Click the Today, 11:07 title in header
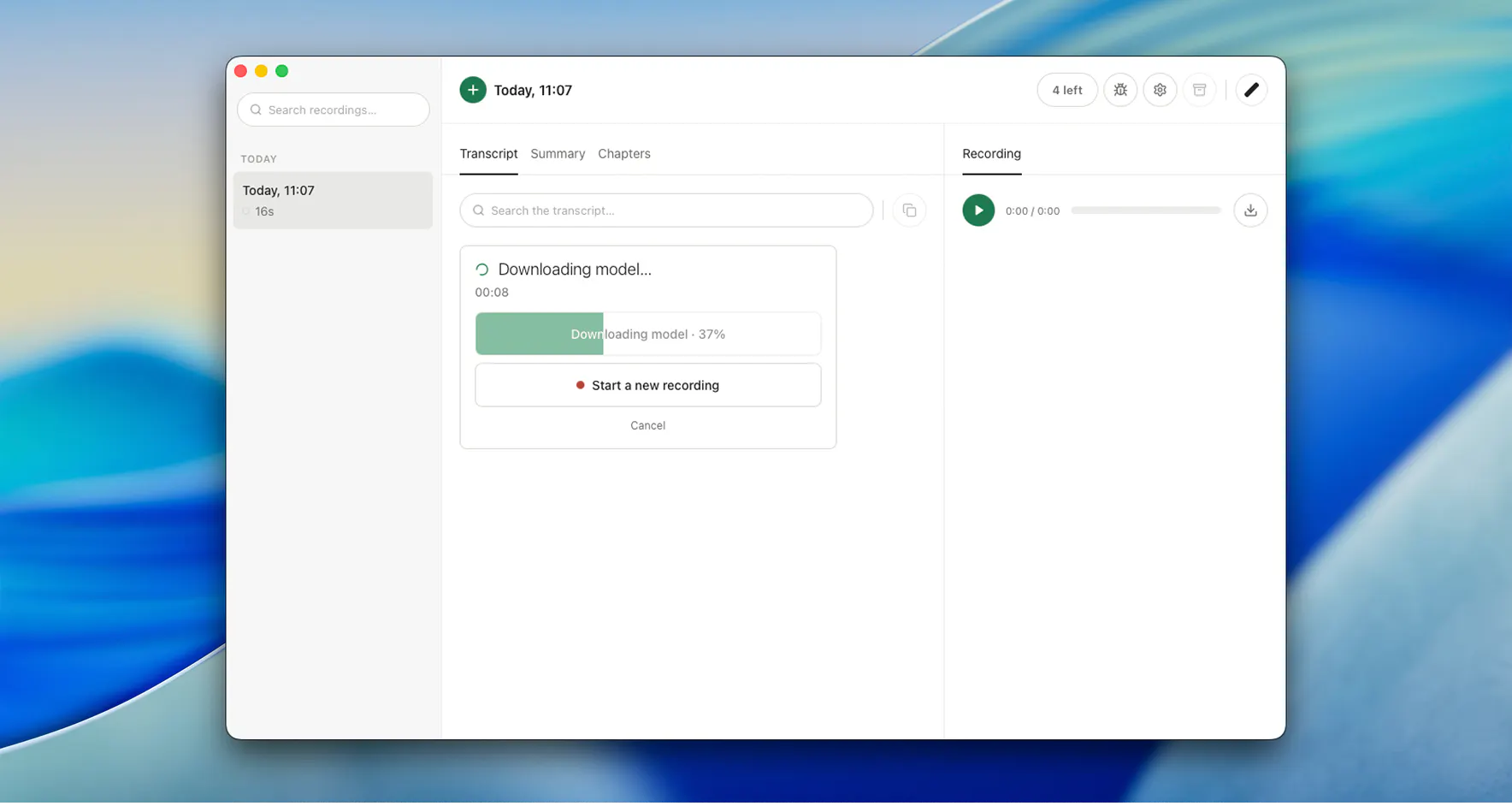The height and width of the screenshot is (806, 1512). (533, 90)
